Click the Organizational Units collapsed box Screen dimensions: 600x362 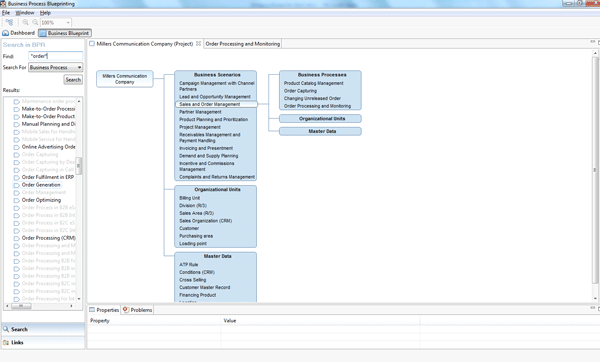click(x=320, y=119)
